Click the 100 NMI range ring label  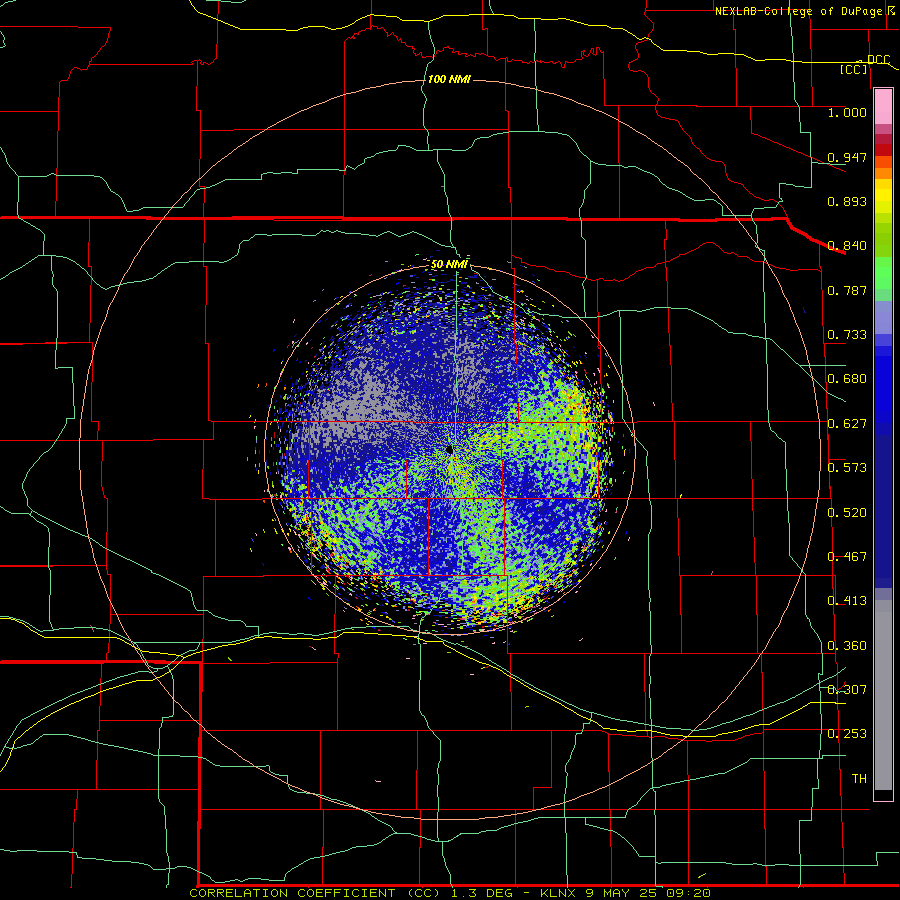(449, 79)
